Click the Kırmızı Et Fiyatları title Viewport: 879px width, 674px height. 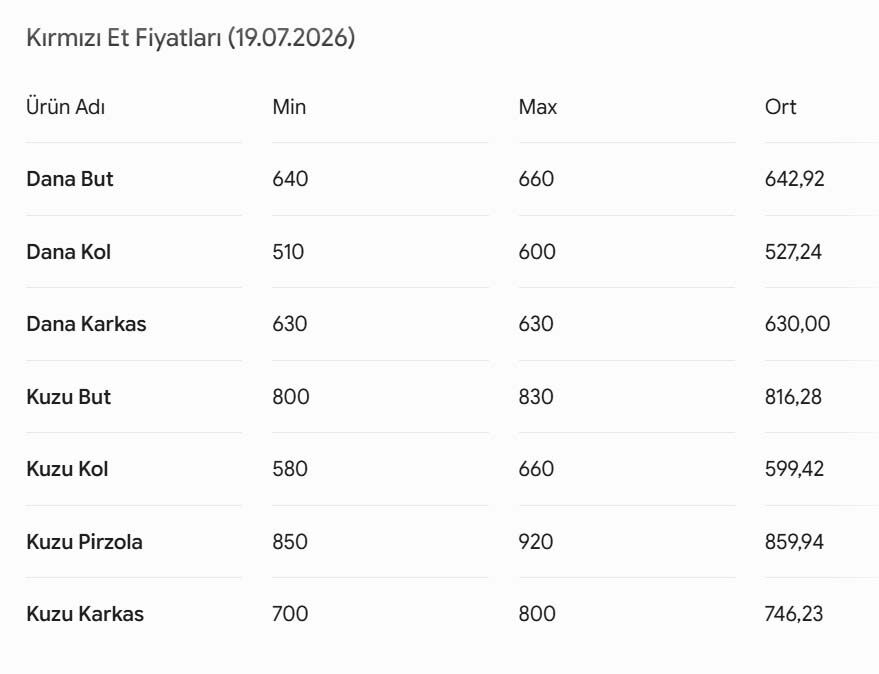(x=191, y=38)
